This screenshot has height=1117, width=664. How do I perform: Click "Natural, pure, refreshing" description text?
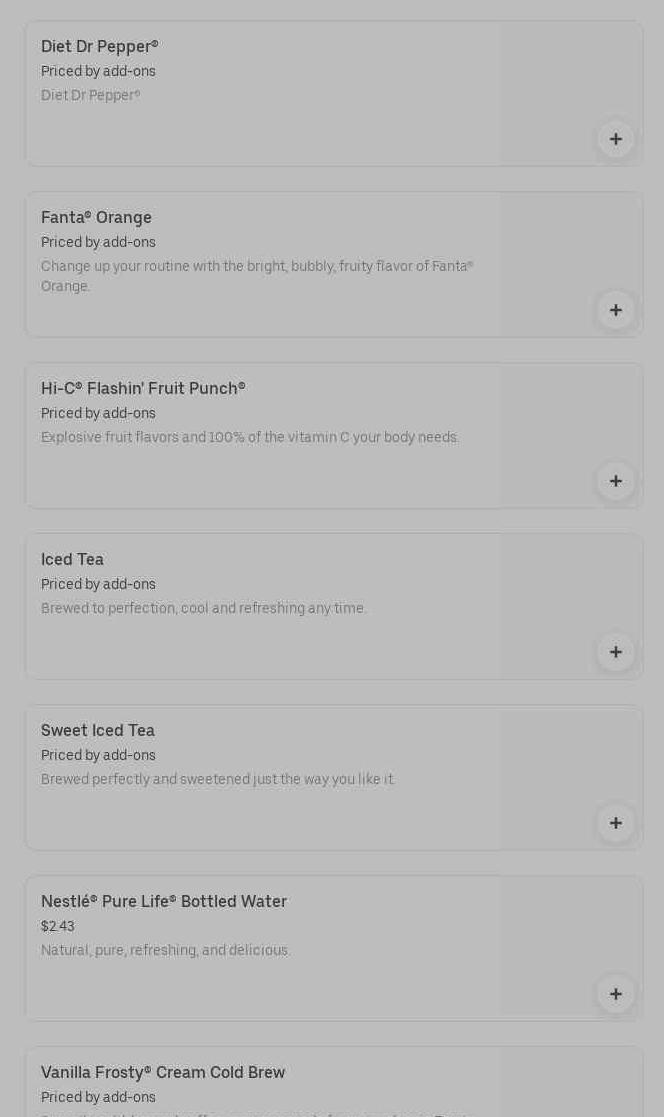click(x=166, y=951)
